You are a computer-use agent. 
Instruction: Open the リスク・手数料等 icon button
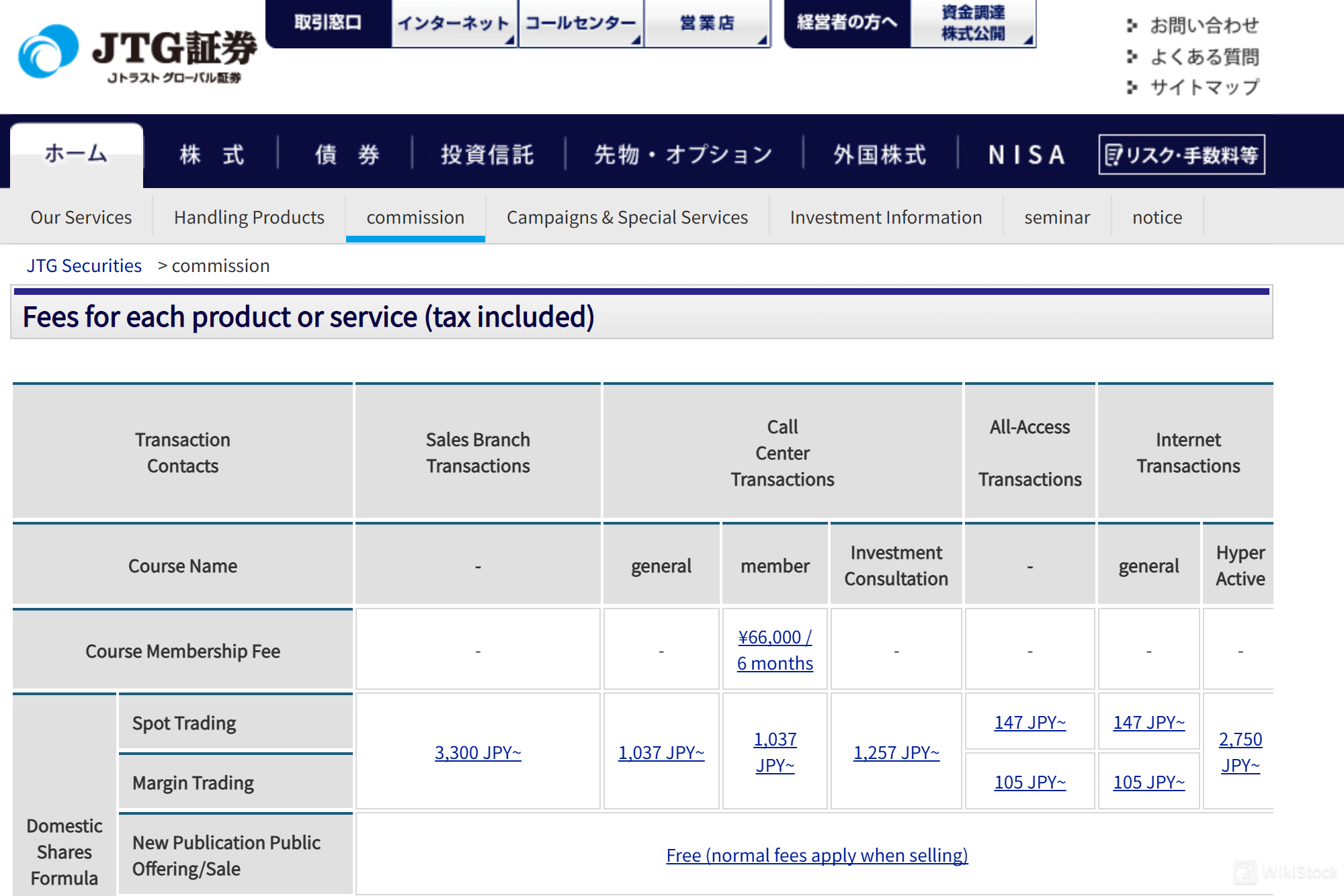click(1181, 154)
